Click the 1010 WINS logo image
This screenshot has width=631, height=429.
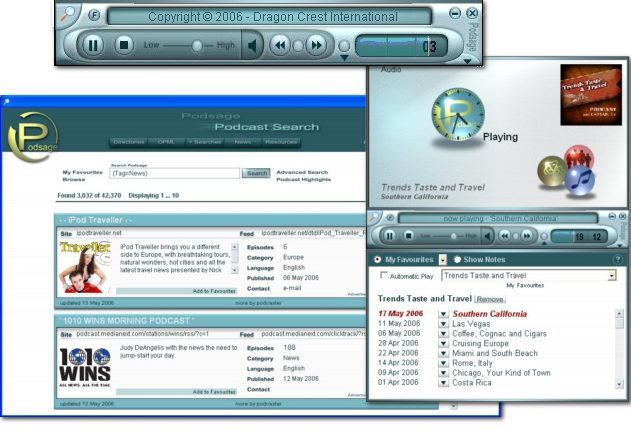tap(85, 367)
